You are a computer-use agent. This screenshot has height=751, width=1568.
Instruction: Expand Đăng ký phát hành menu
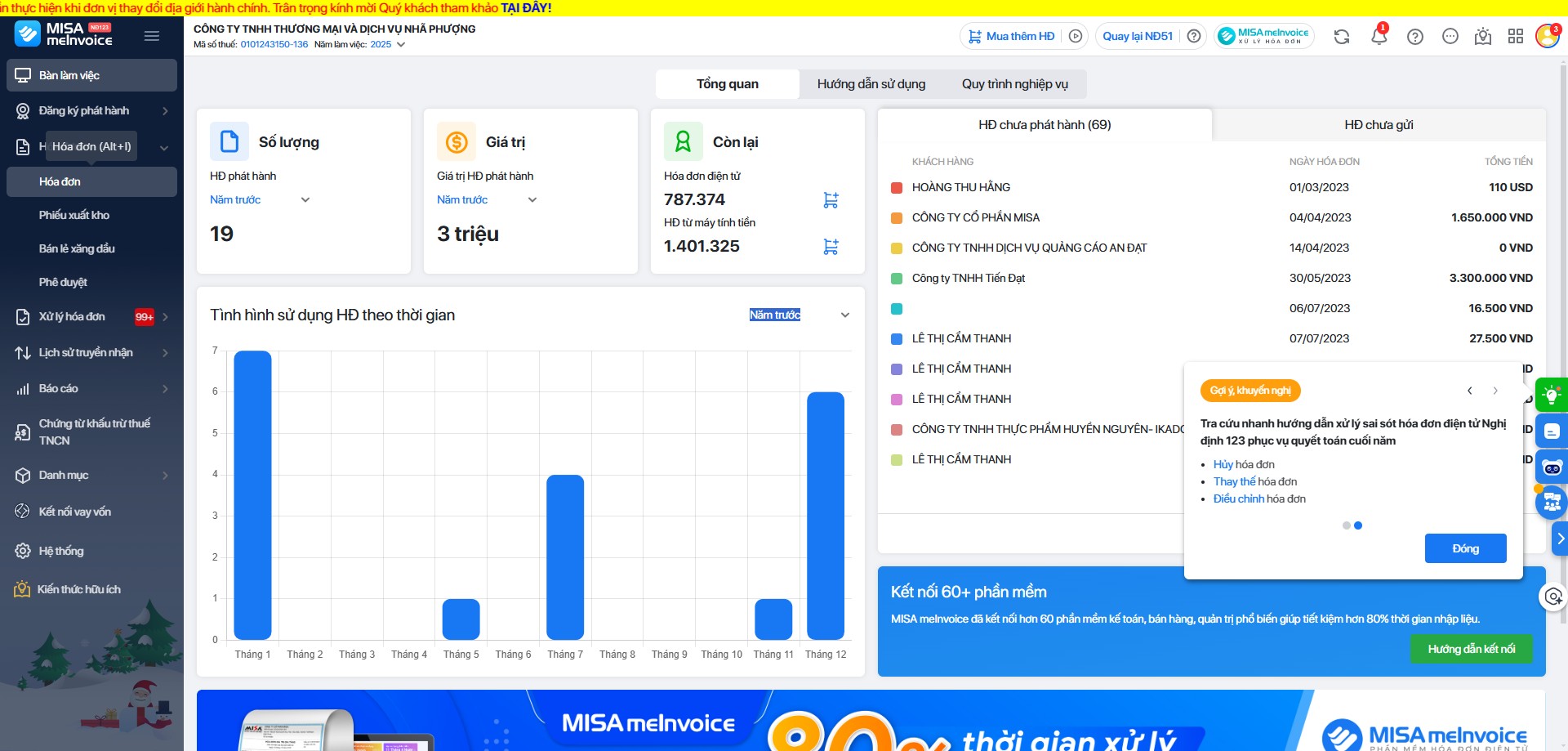[x=91, y=110]
